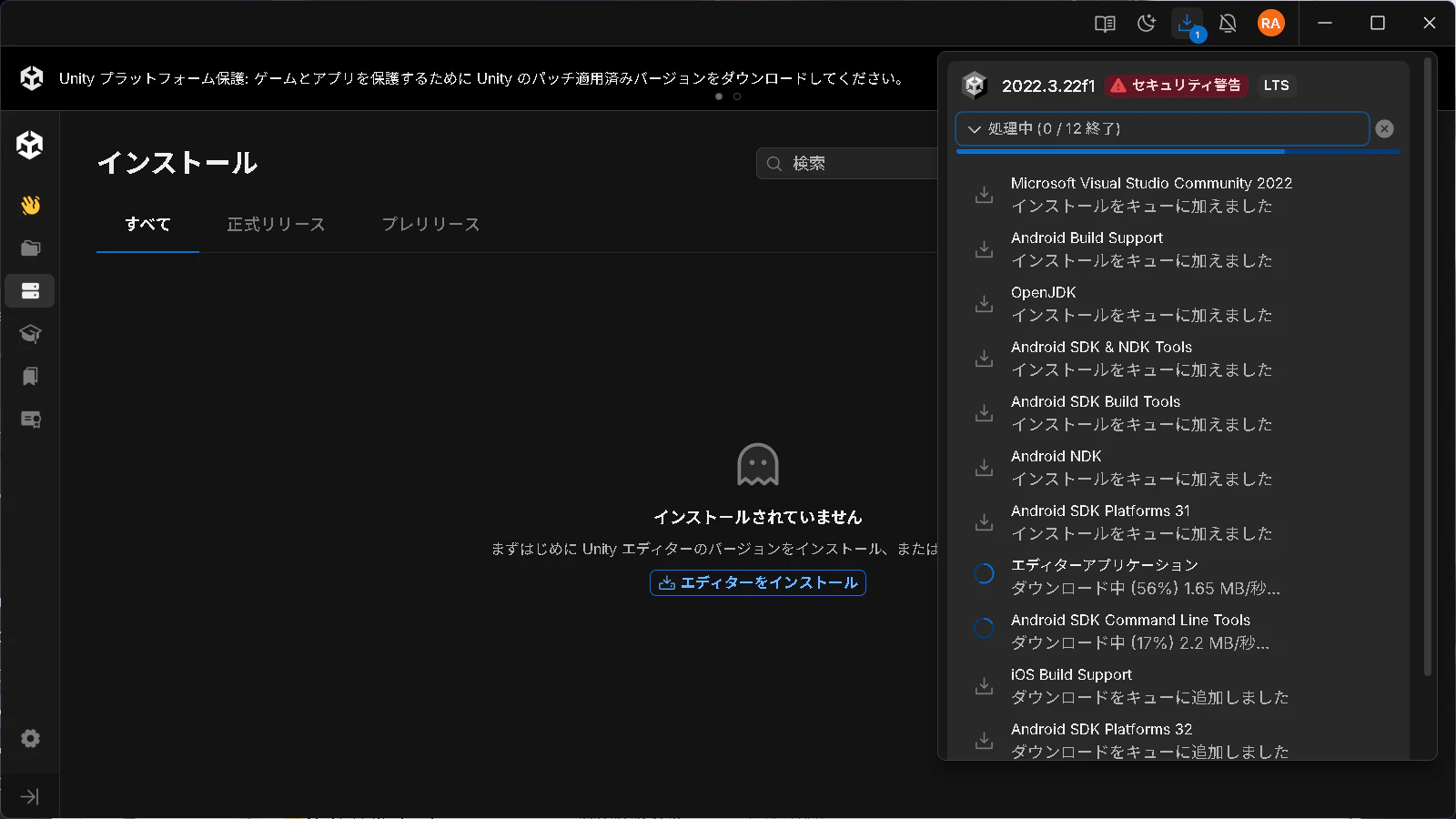The width and height of the screenshot is (1456, 819).
Task: Click the インストールされていません message
Action: [x=758, y=517]
